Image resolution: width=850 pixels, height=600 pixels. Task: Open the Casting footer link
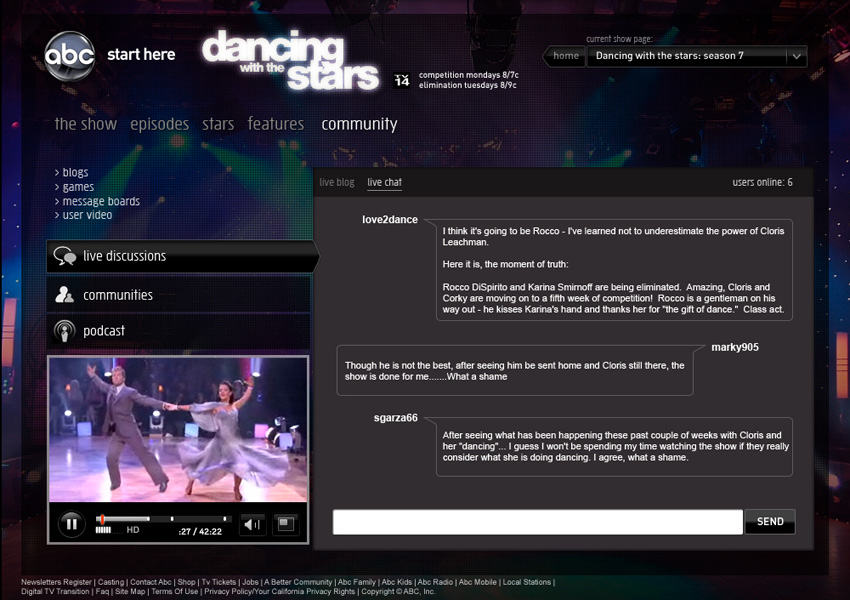[111, 582]
